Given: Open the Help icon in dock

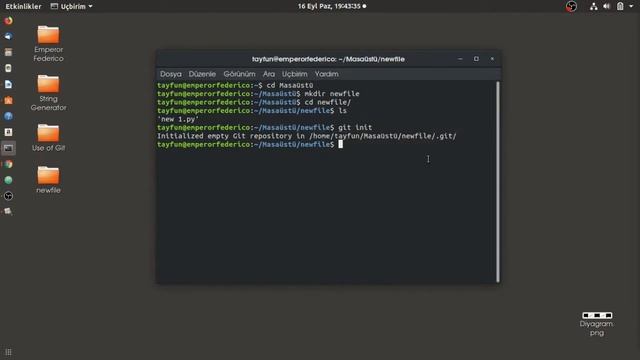Looking at the screenshot, I should pos(8,116).
